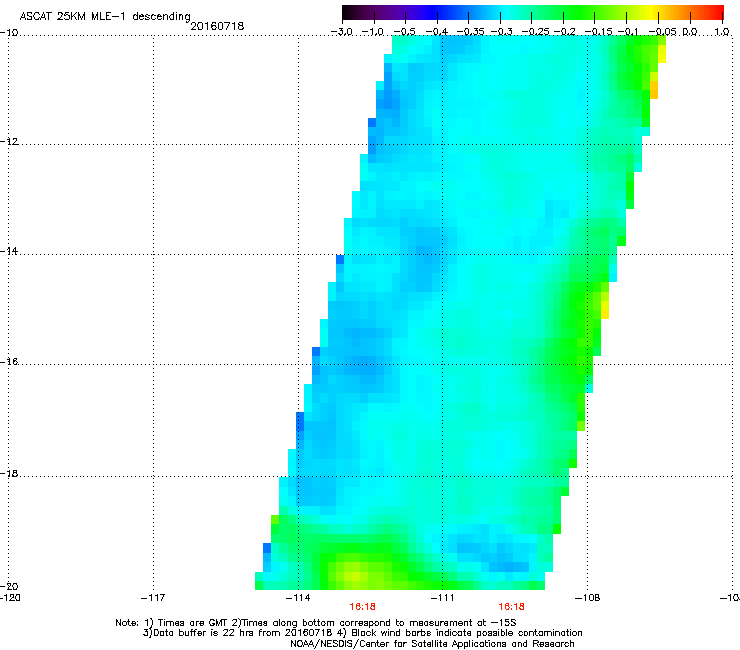Click the "-0.15" color scale label

[x=598, y=32]
